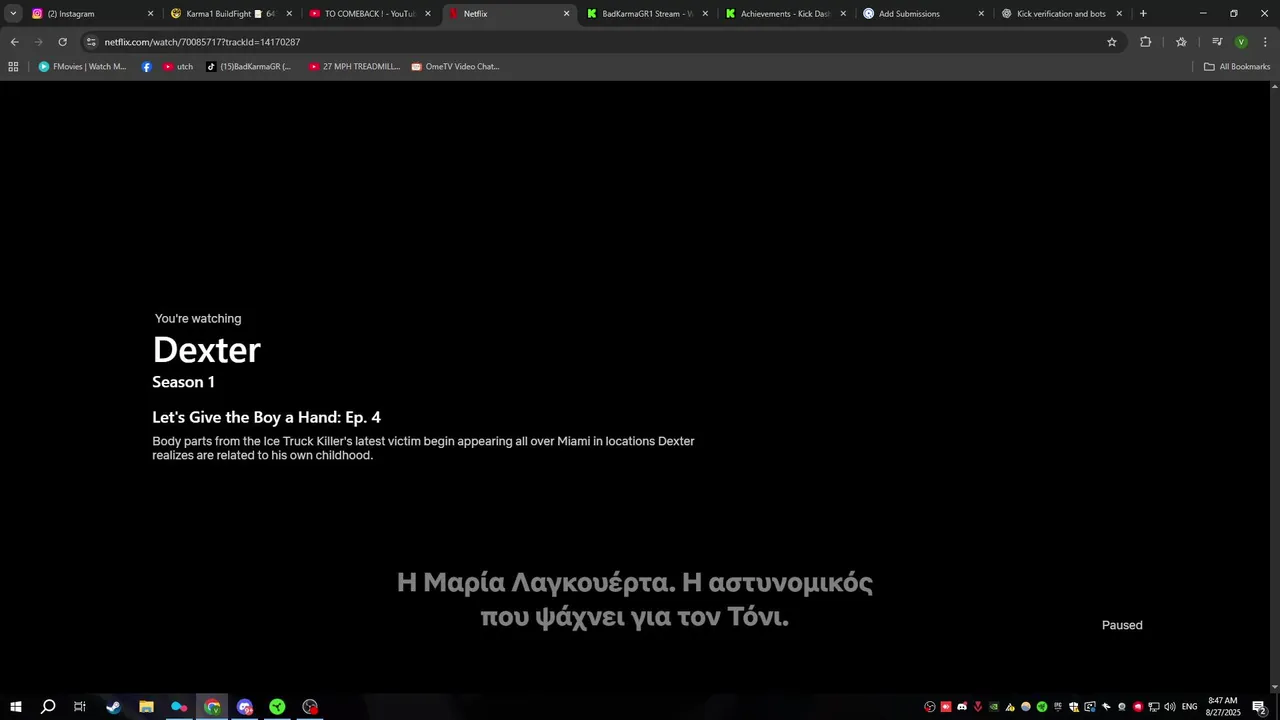Open the green Razer tray icon

point(1042,707)
